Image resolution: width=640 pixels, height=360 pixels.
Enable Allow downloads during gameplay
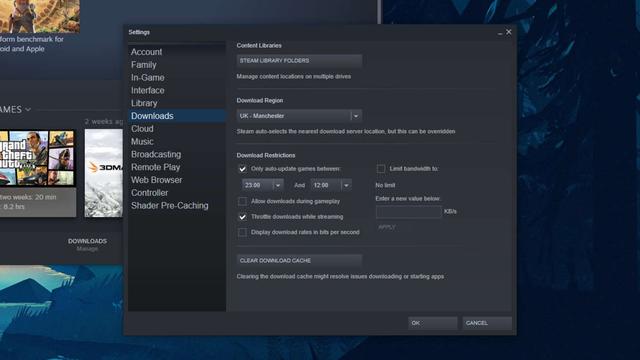click(242, 201)
